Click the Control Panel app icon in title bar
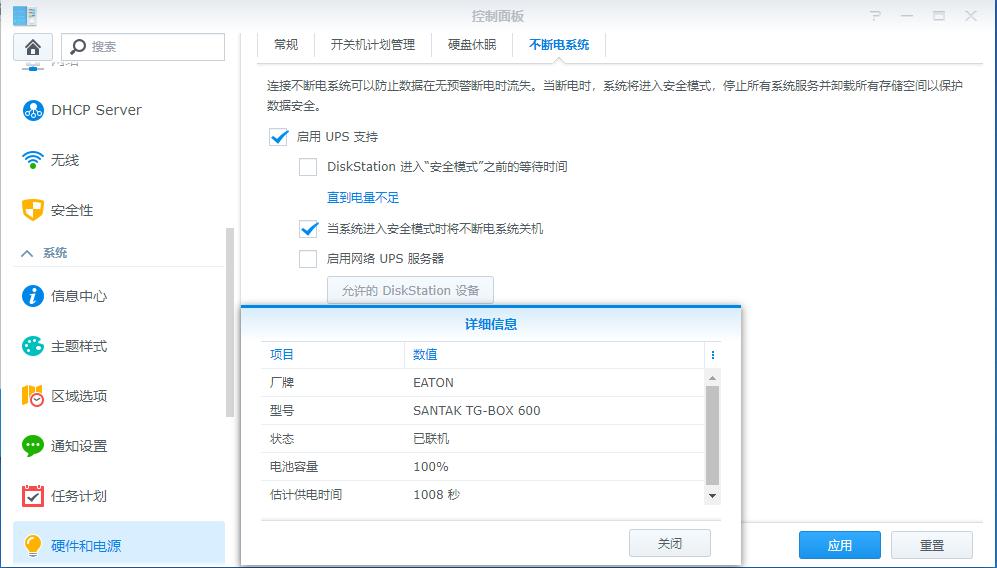Screen dimensions: 997x568 point(25,16)
